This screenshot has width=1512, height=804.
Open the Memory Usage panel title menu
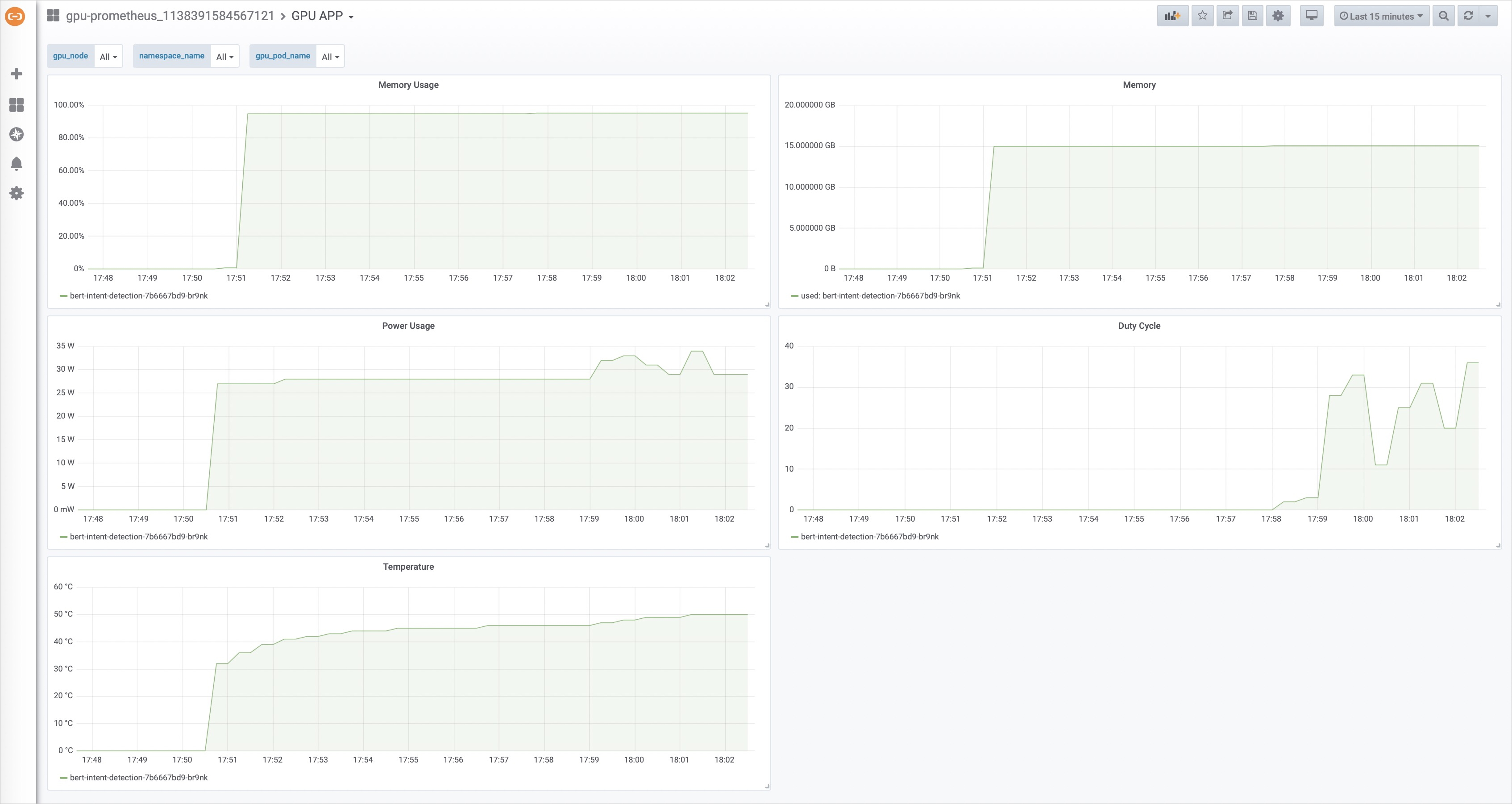pos(408,85)
